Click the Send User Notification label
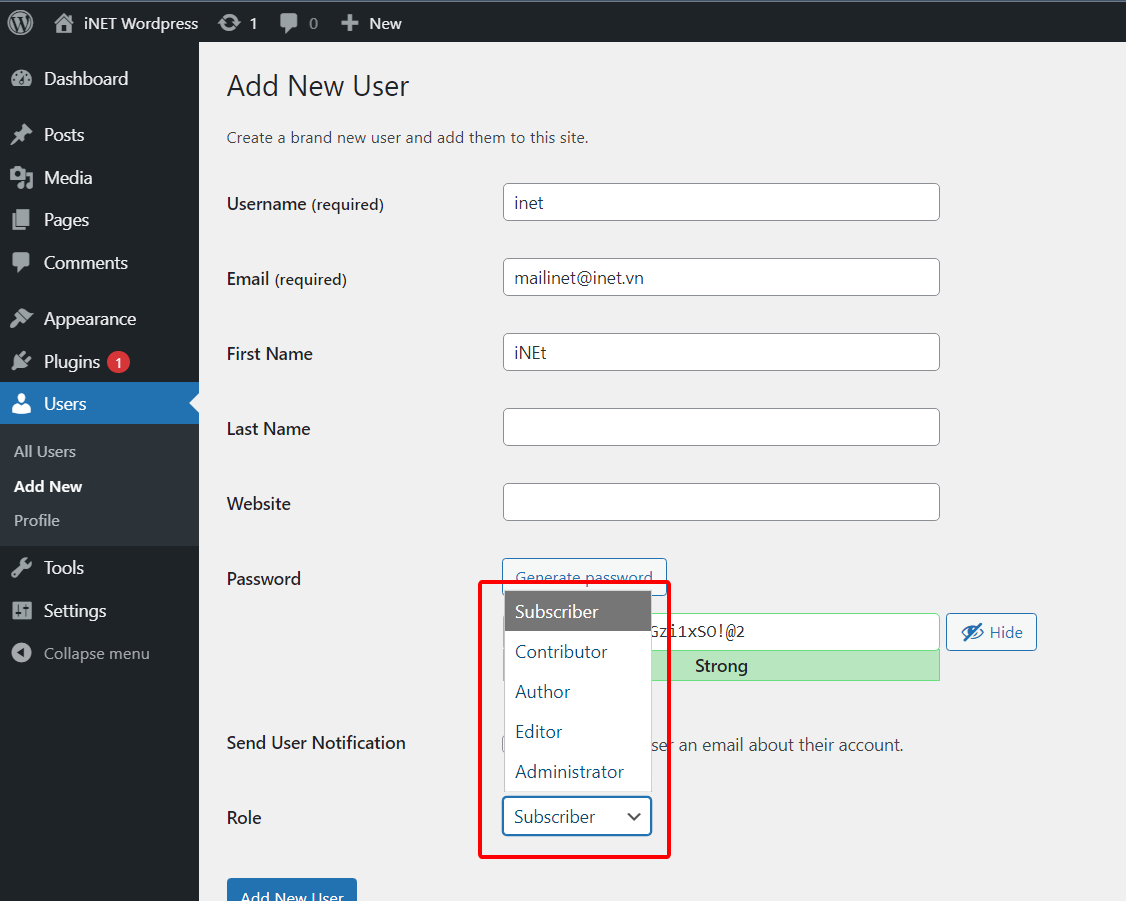This screenshot has width=1126, height=901. pos(316,742)
